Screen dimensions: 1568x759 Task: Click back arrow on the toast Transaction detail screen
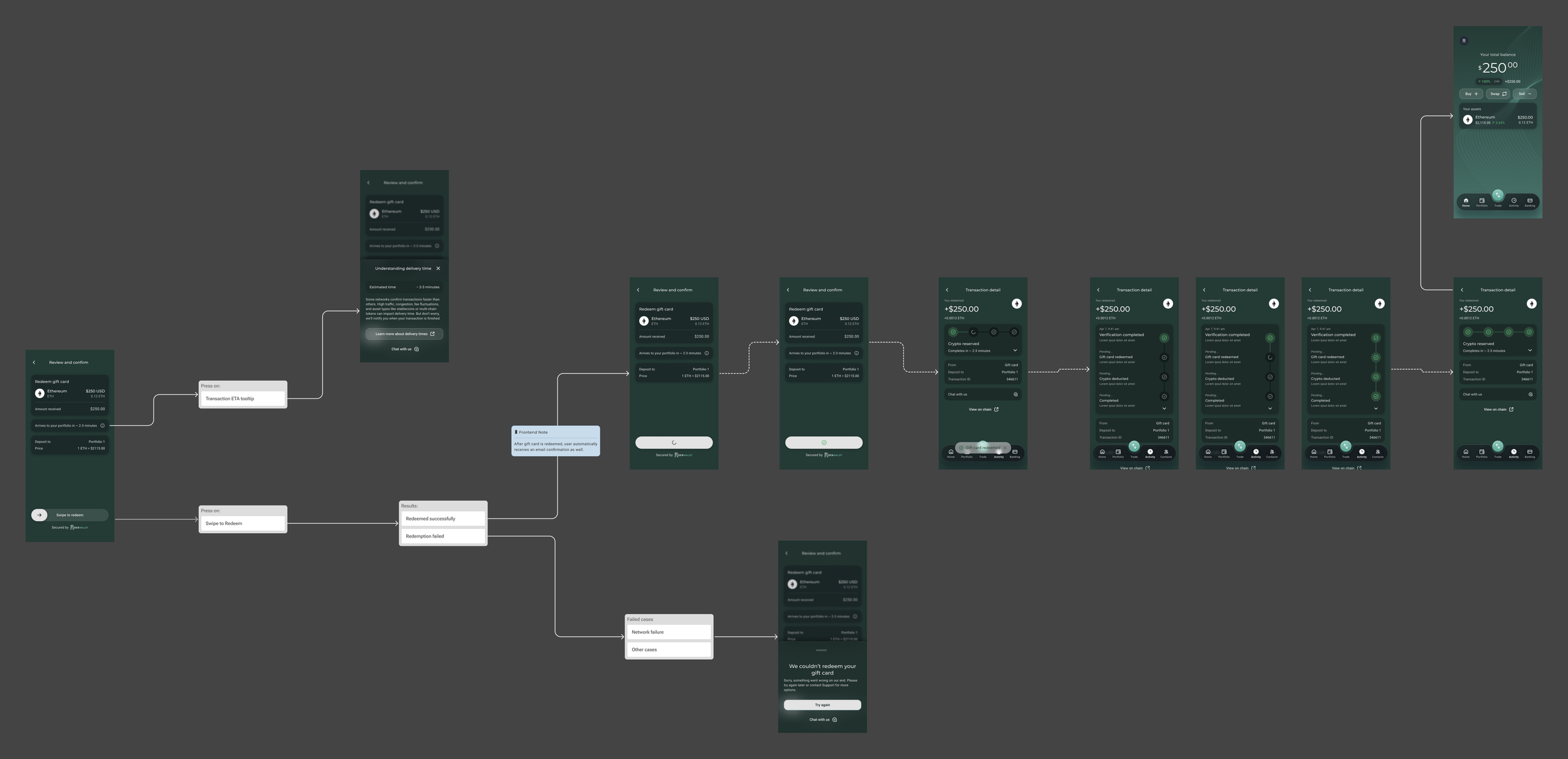(947, 290)
